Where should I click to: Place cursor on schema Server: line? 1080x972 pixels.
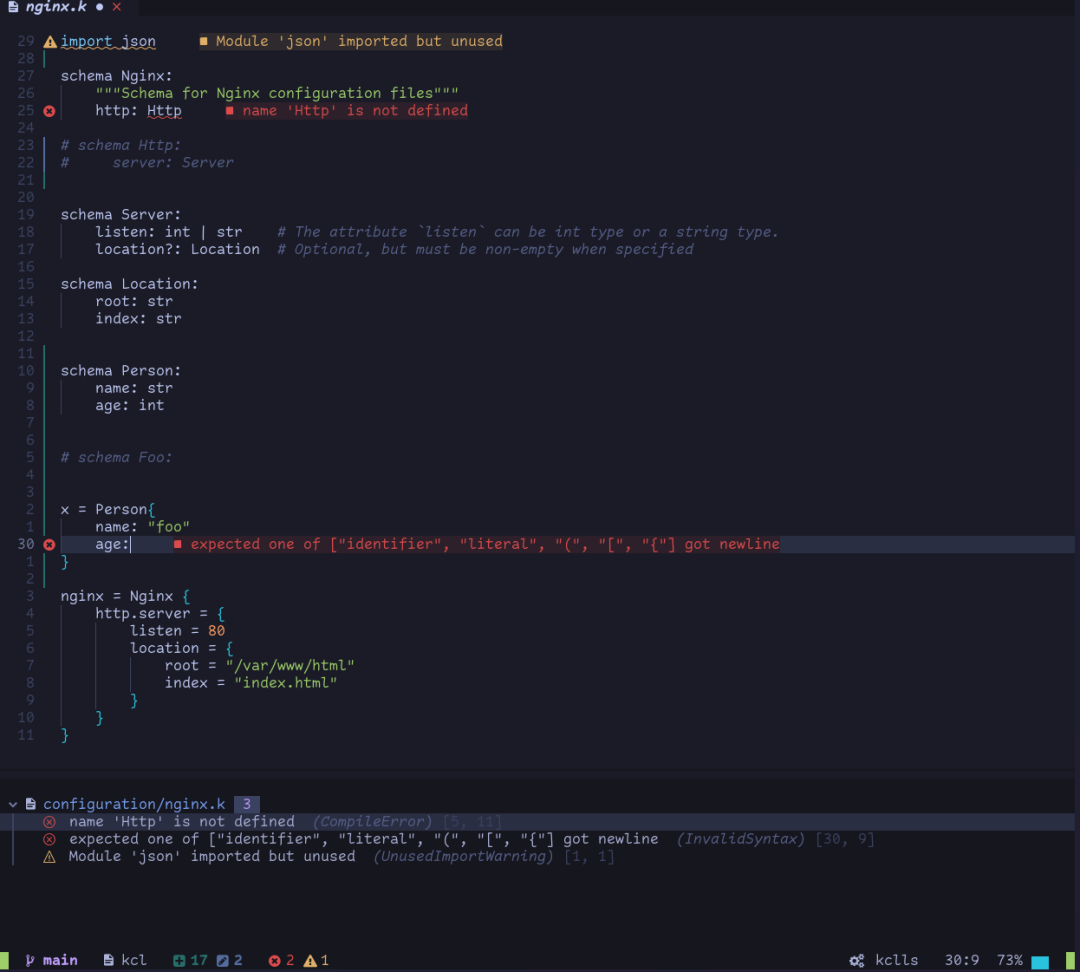tap(121, 215)
